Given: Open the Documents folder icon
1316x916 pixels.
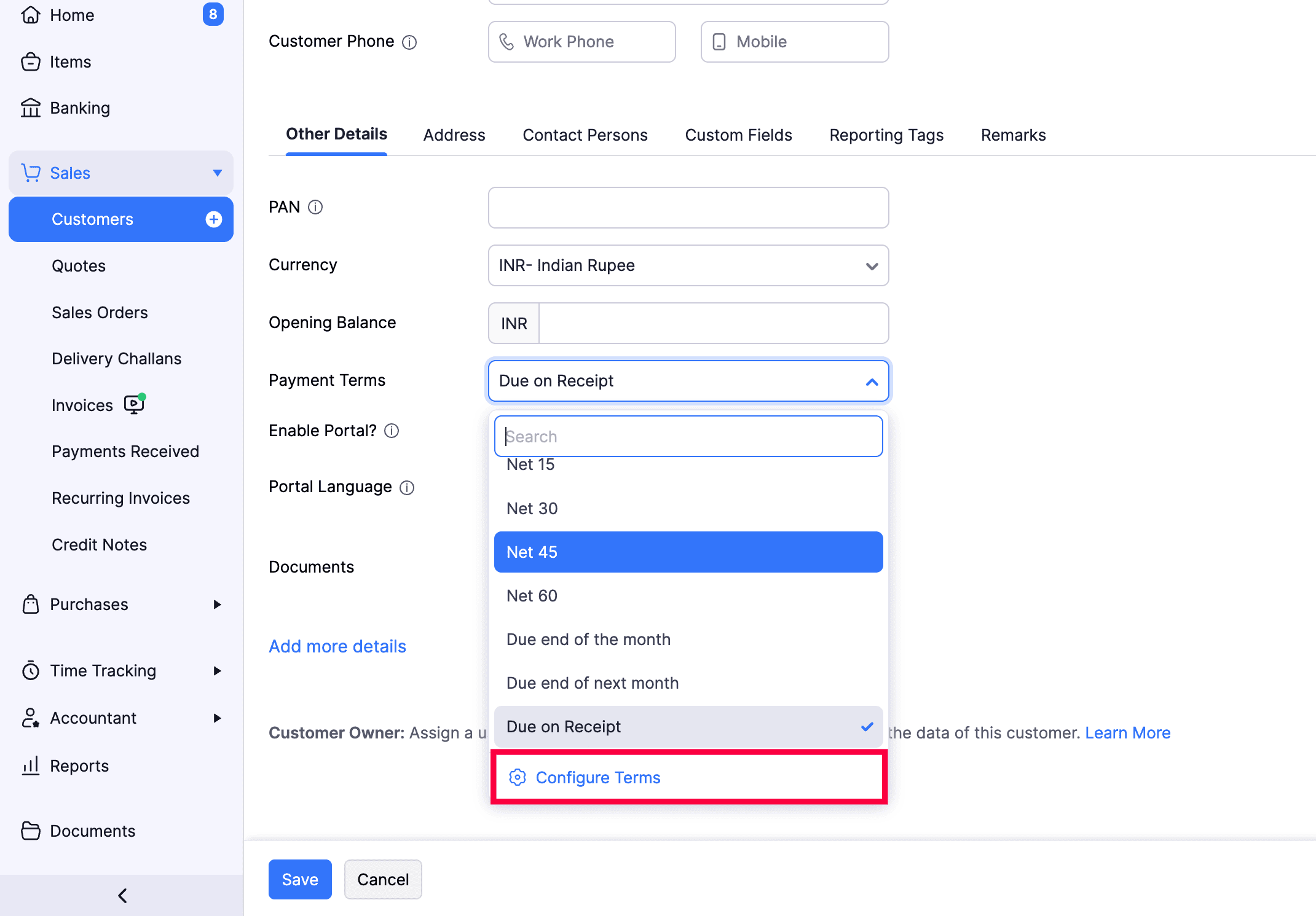Looking at the screenshot, I should click(30, 831).
